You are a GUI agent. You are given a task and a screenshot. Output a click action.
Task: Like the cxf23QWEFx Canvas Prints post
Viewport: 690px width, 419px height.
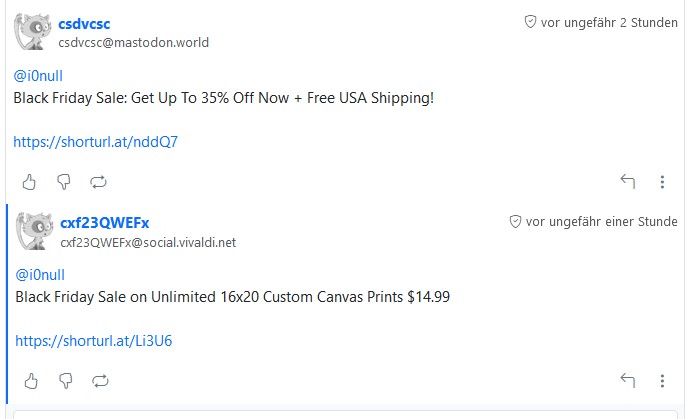32,380
